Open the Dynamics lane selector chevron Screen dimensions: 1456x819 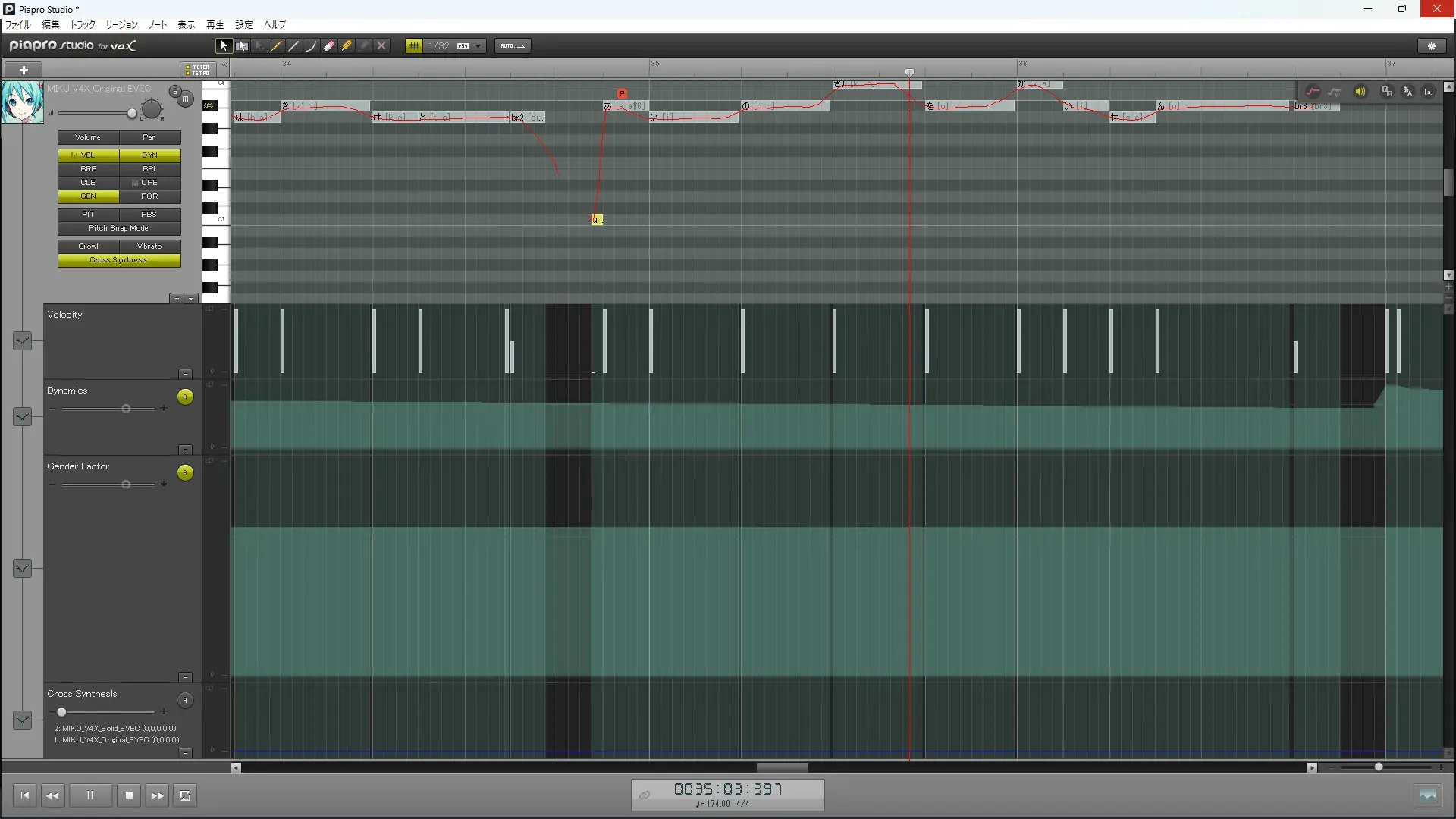22,416
